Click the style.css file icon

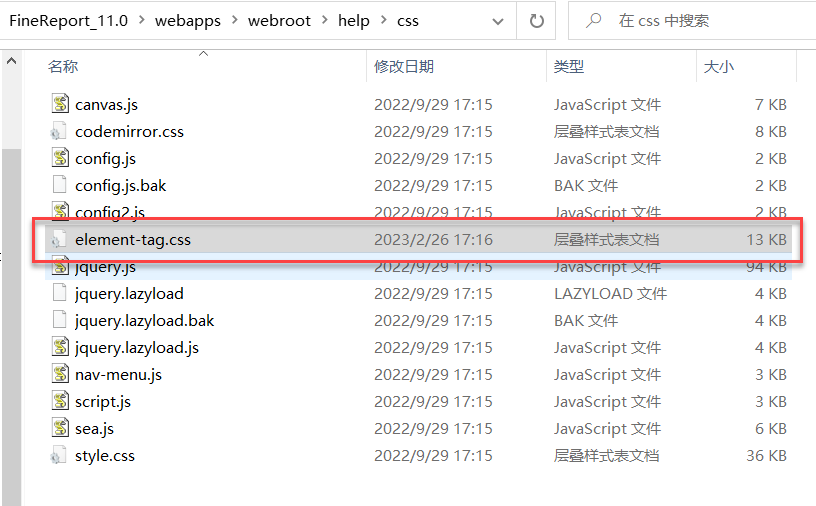[x=59, y=455]
